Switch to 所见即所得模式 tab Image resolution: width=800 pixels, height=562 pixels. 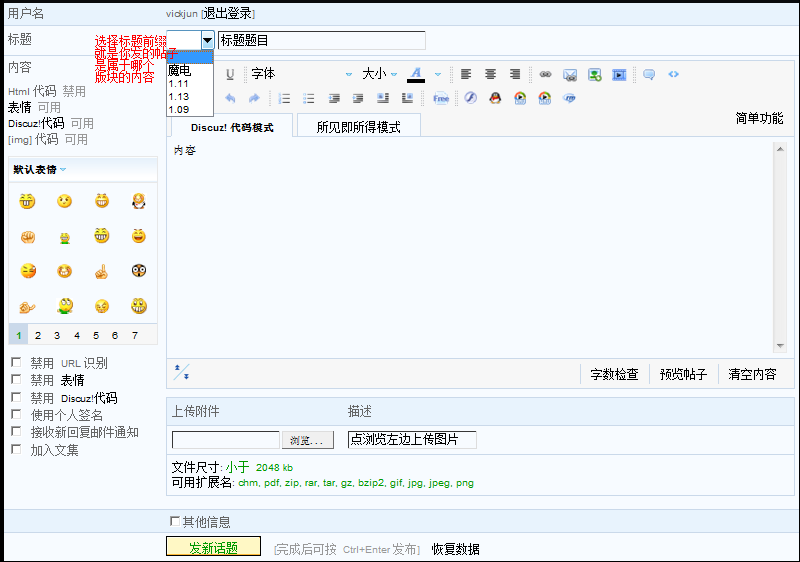(358, 127)
